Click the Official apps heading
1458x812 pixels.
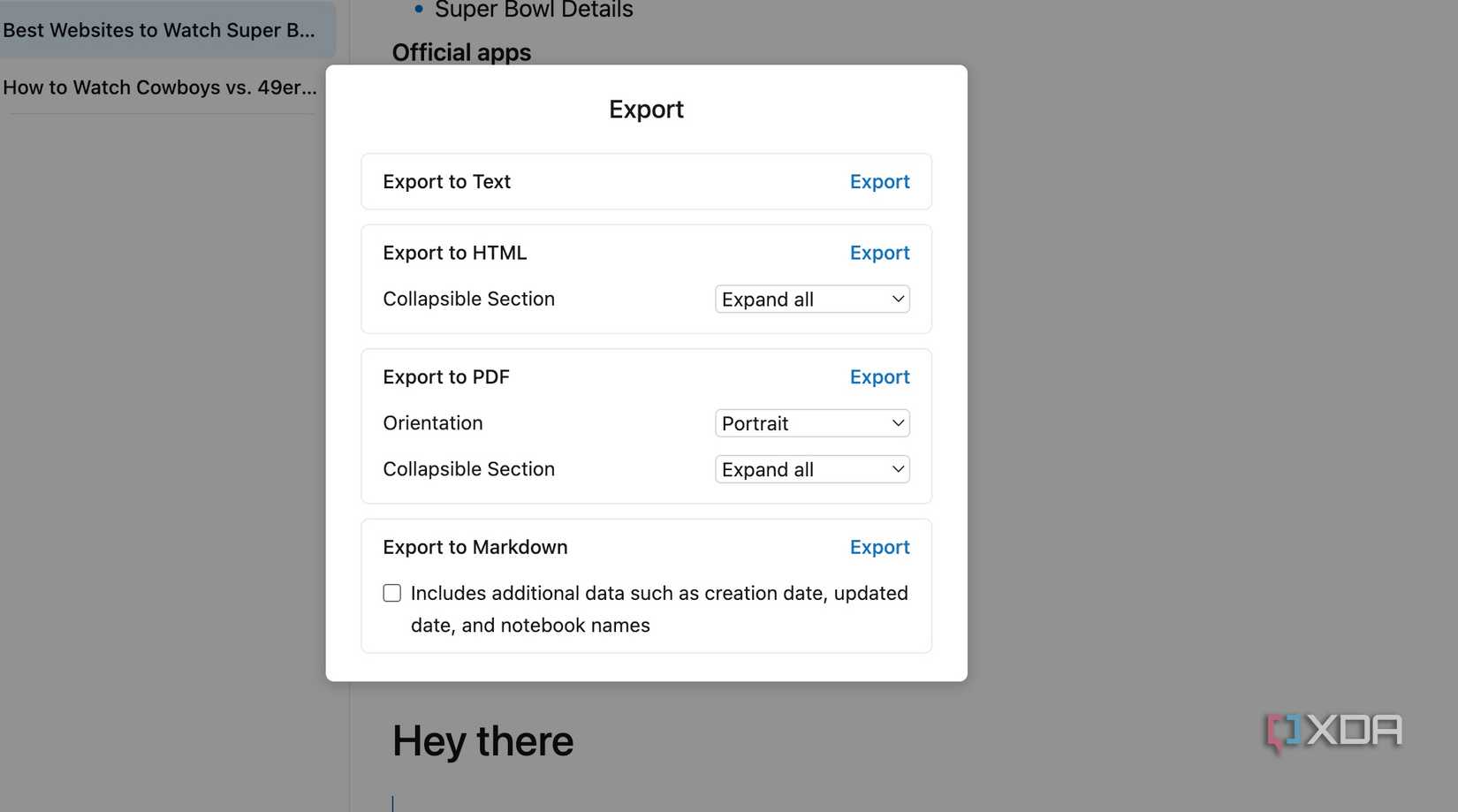(x=461, y=52)
